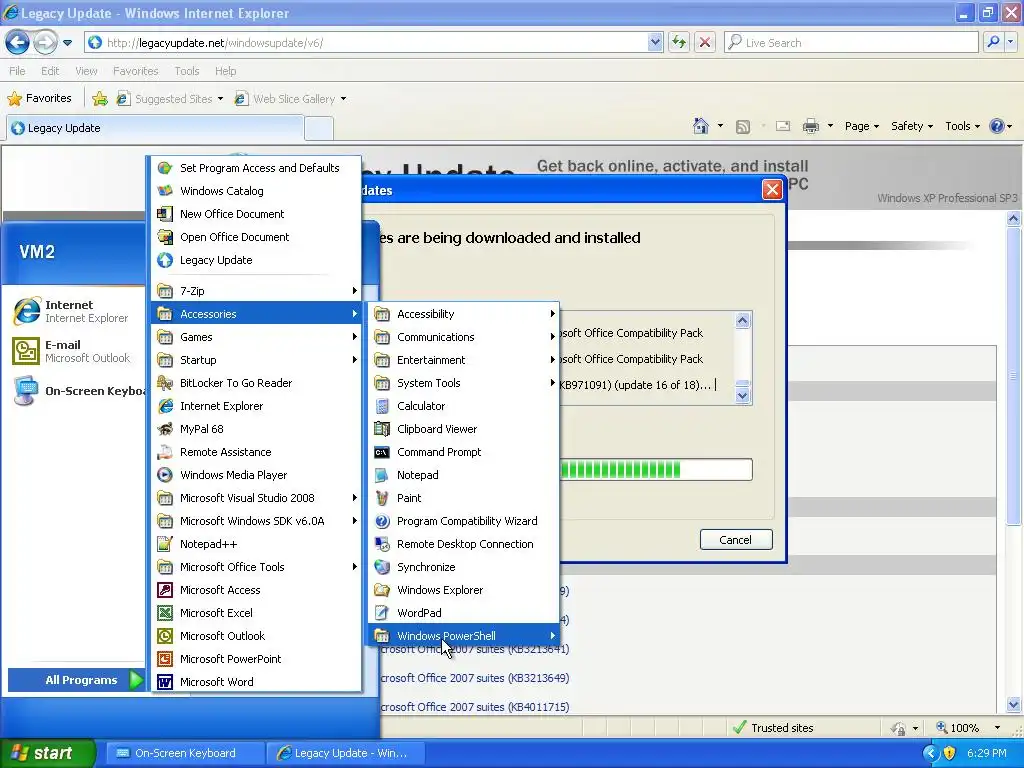Open IE Page menu dropdown

point(862,126)
